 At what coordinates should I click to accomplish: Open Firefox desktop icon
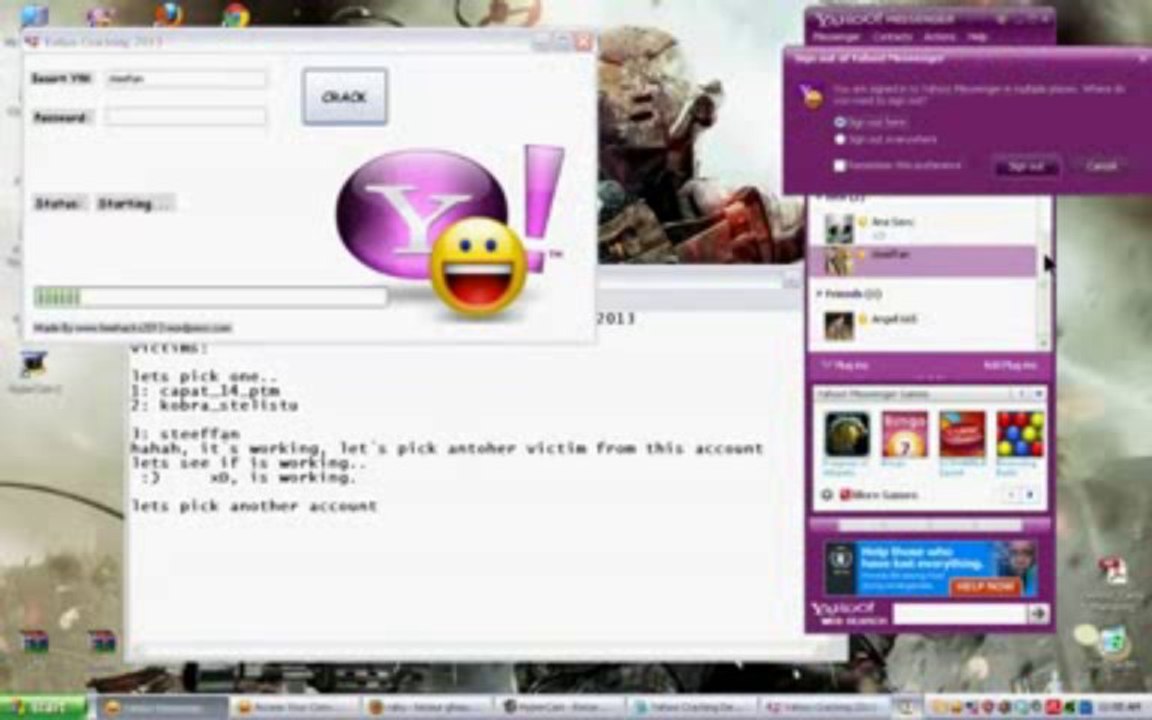pos(169,13)
